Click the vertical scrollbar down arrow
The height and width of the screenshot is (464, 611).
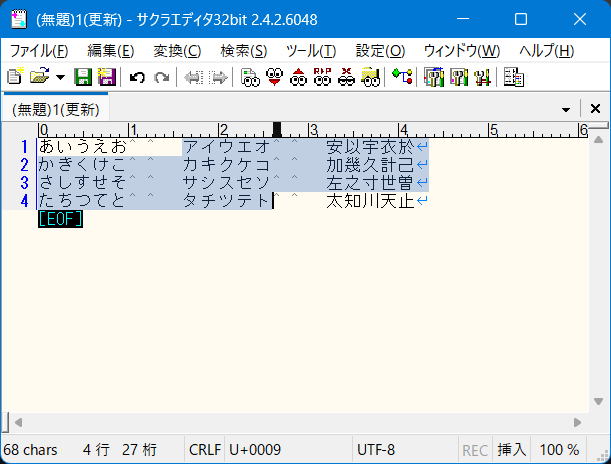tap(599, 401)
